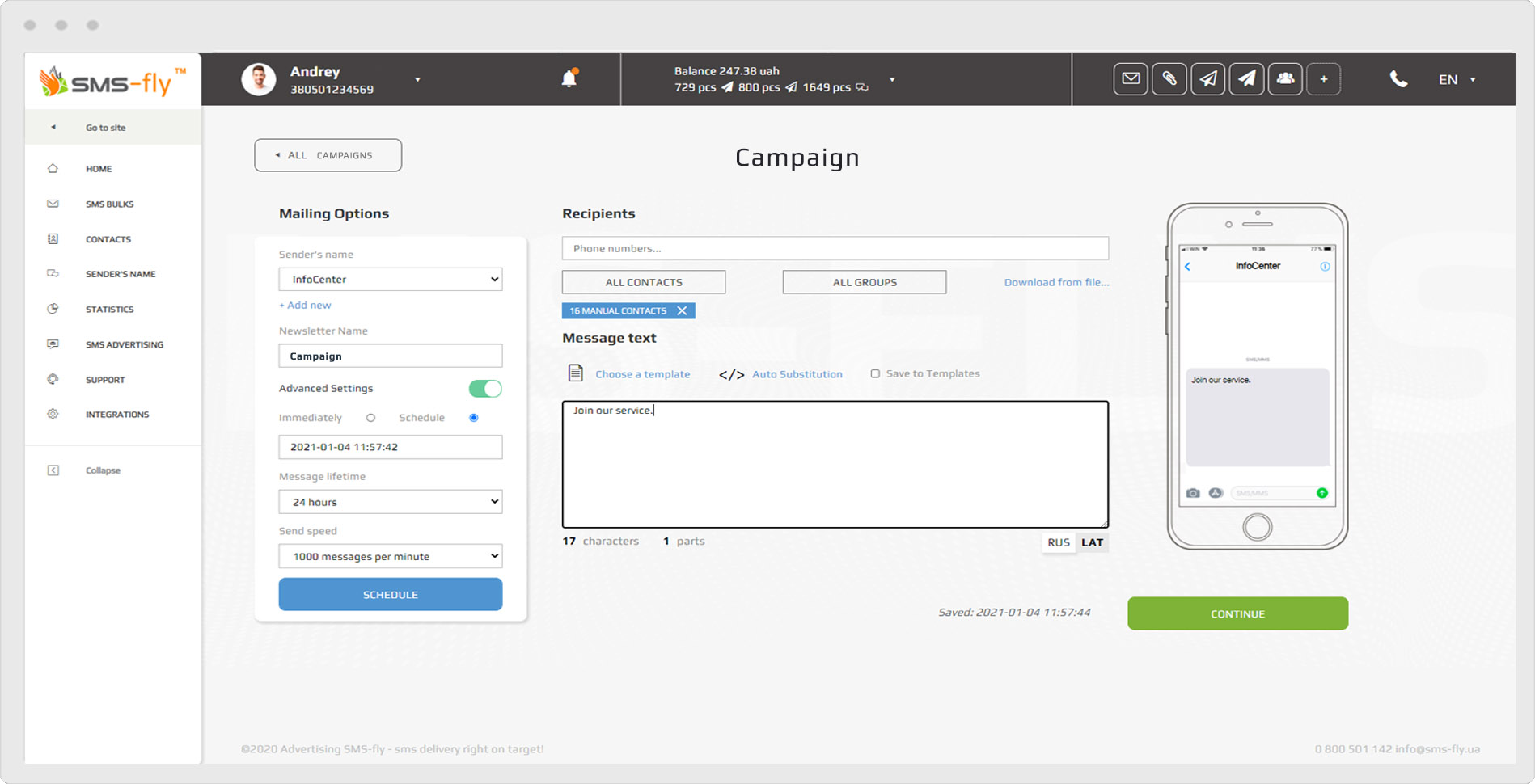Click the Phone numbers input field
The height and width of the screenshot is (784, 1535).
835,248
